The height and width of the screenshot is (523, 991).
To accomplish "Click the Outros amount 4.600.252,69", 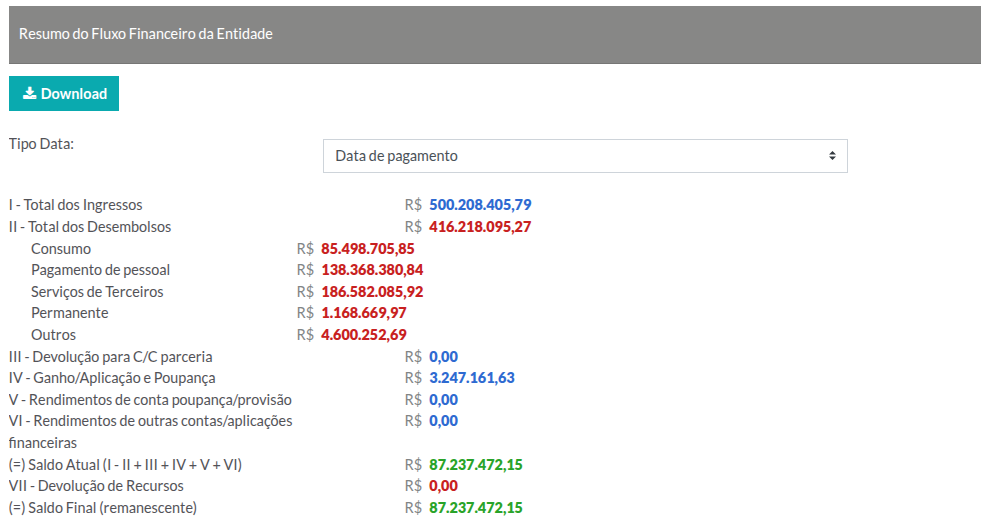I will point(363,335).
